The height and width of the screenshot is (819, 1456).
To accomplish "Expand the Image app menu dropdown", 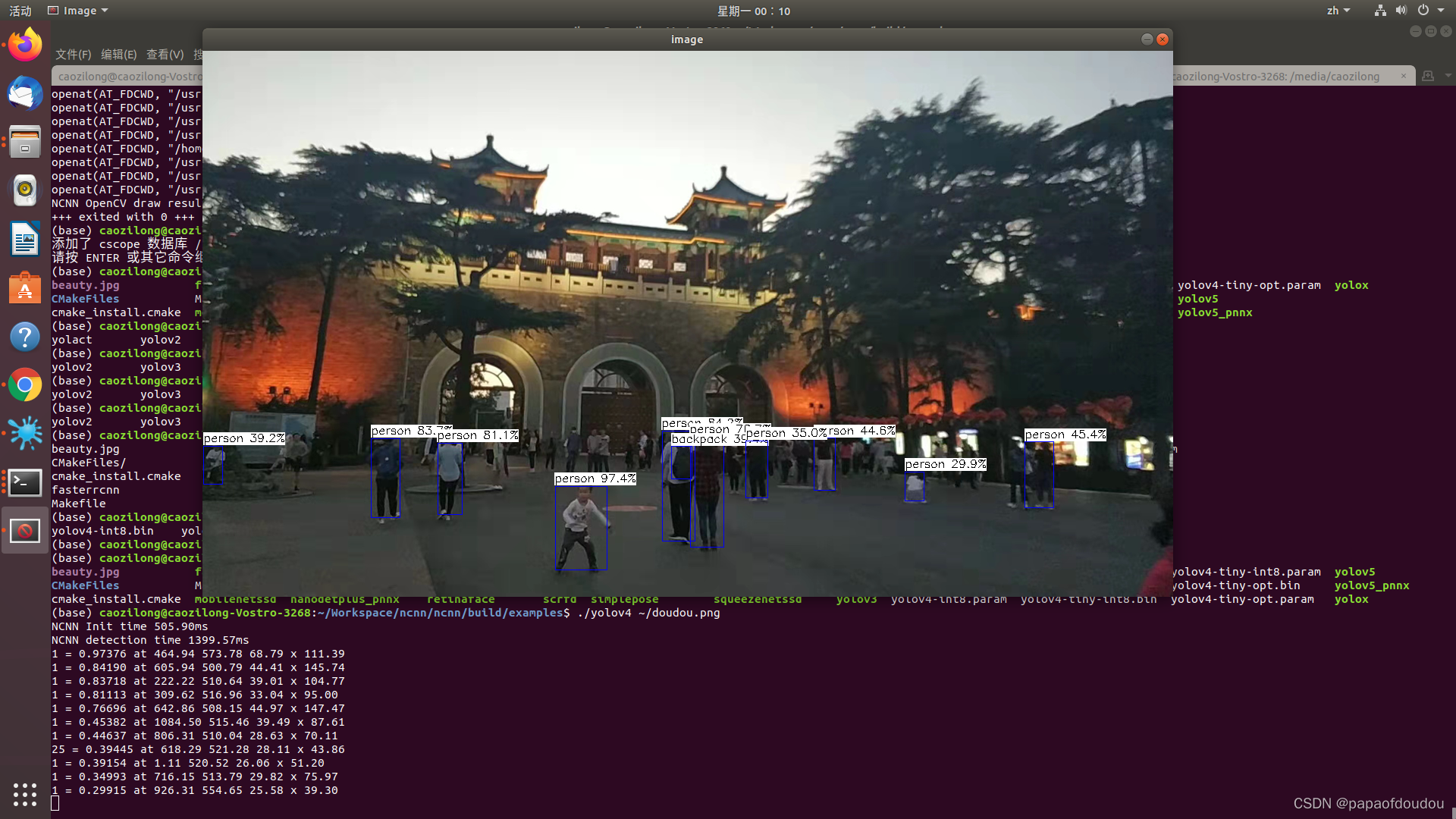I will [x=105, y=11].
